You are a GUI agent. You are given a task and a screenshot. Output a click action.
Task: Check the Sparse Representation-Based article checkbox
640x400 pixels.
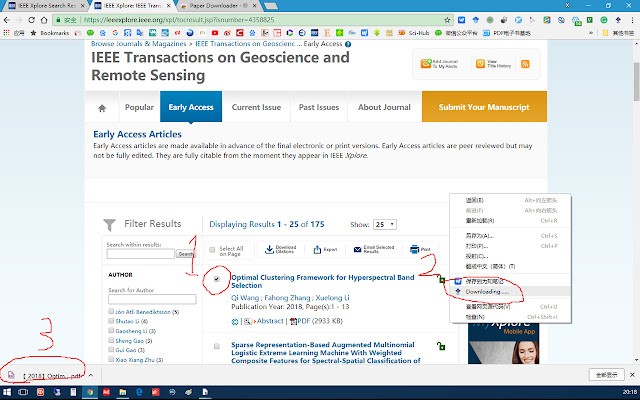click(217, 346)
